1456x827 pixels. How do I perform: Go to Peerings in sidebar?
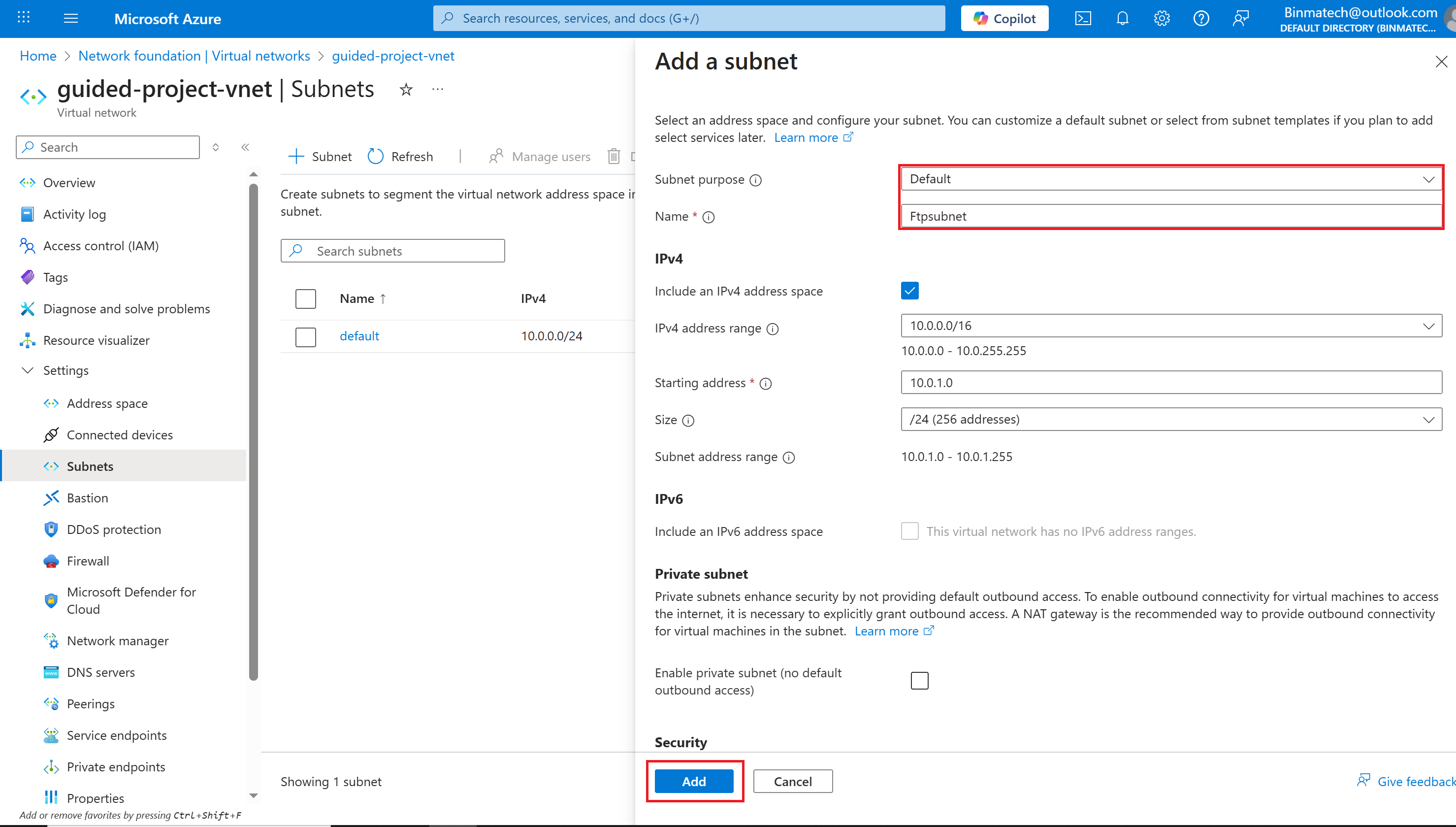[91, 704]
